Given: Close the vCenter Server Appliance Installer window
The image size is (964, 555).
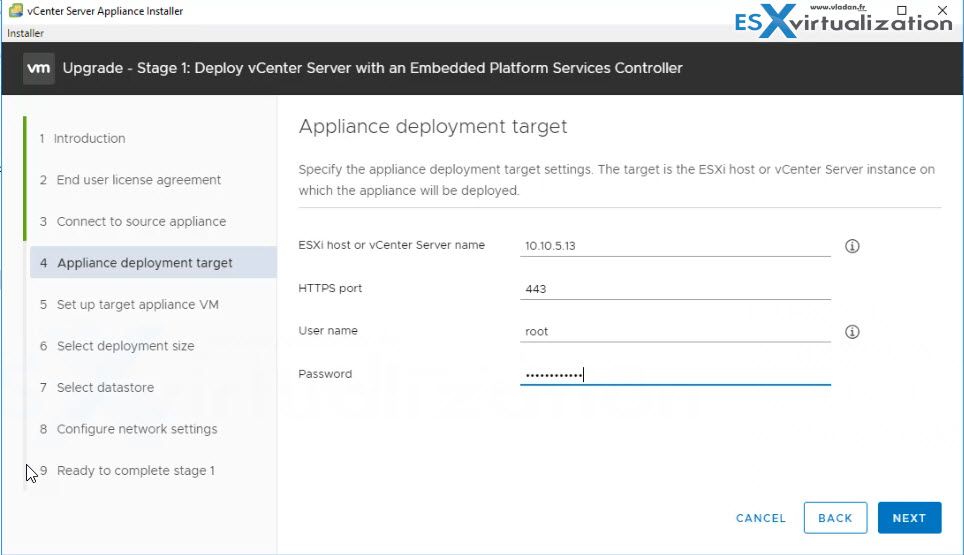Looking at the screenshot, I should [x=942, y=10].
